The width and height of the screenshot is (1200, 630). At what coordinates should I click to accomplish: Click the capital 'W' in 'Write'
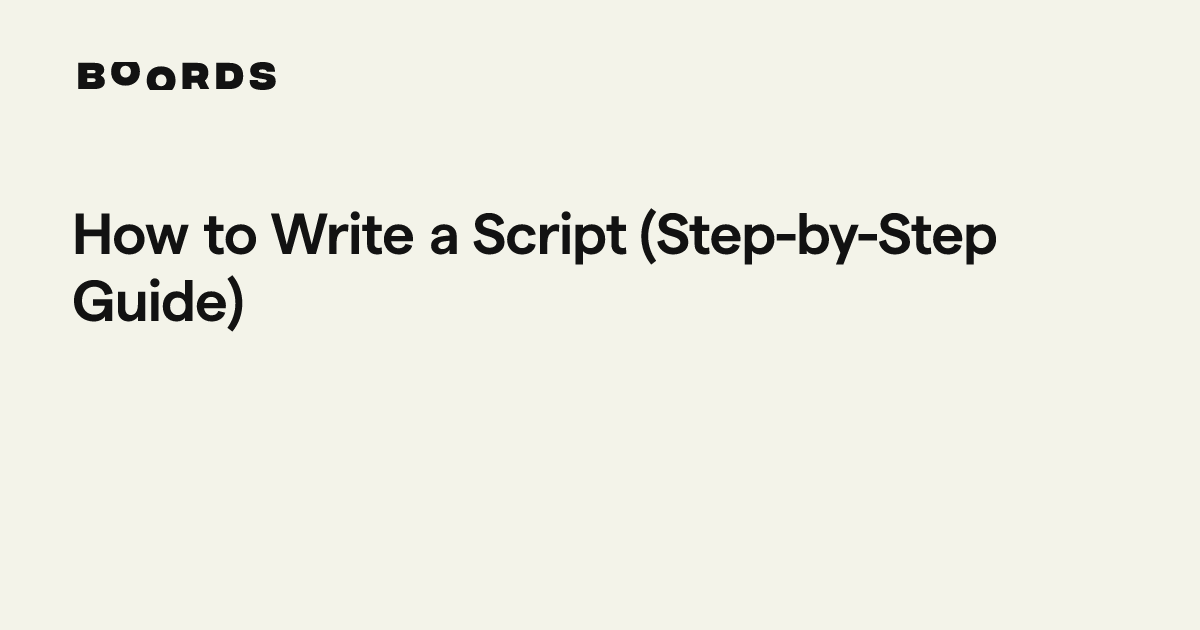click(x=298, y=237)
